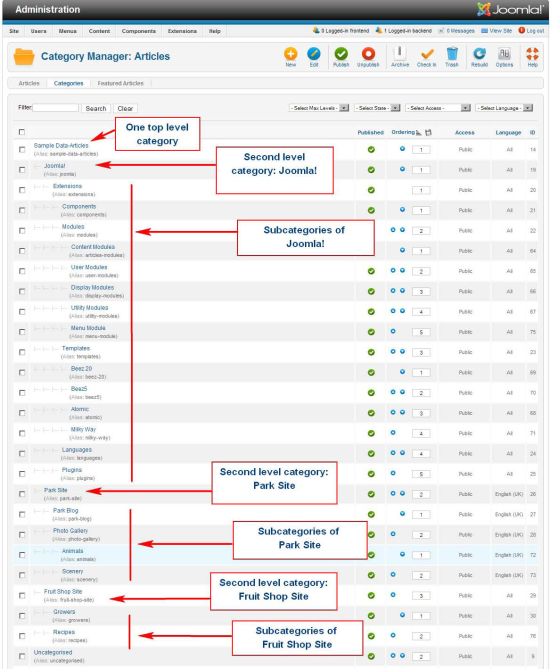Click the save order icon beside Ordering
Viewport: 550px width, 669px height.
click(428, 133)
